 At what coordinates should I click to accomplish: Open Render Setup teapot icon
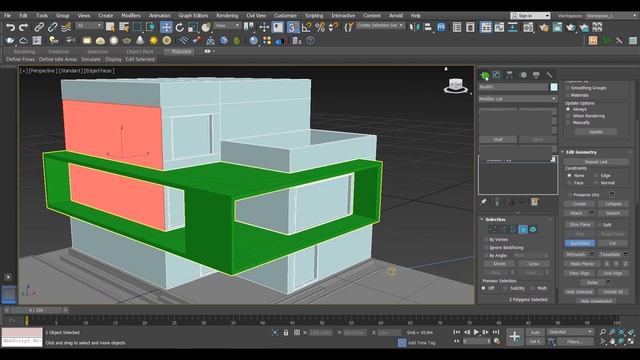coord(544,27)
